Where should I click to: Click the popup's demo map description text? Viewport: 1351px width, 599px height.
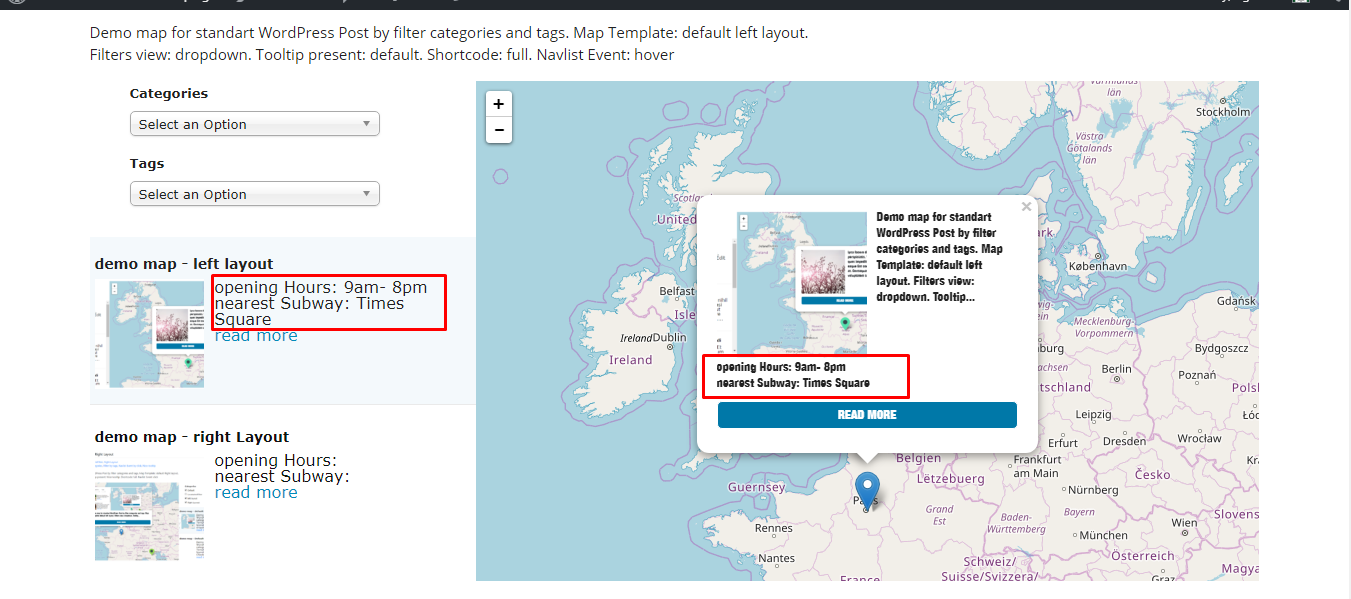[x=940, y=257]
